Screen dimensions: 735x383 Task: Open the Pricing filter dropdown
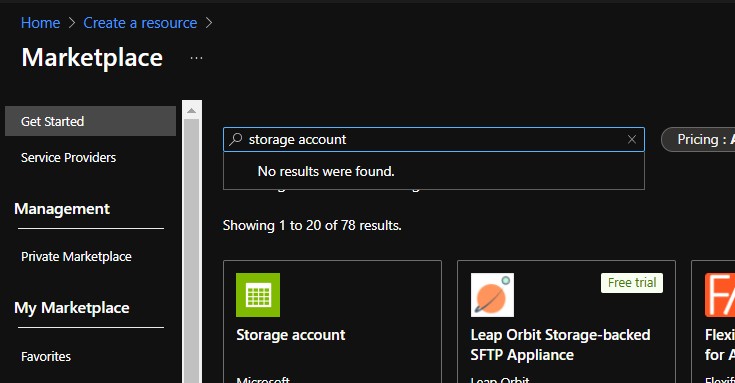pos(698,140)
